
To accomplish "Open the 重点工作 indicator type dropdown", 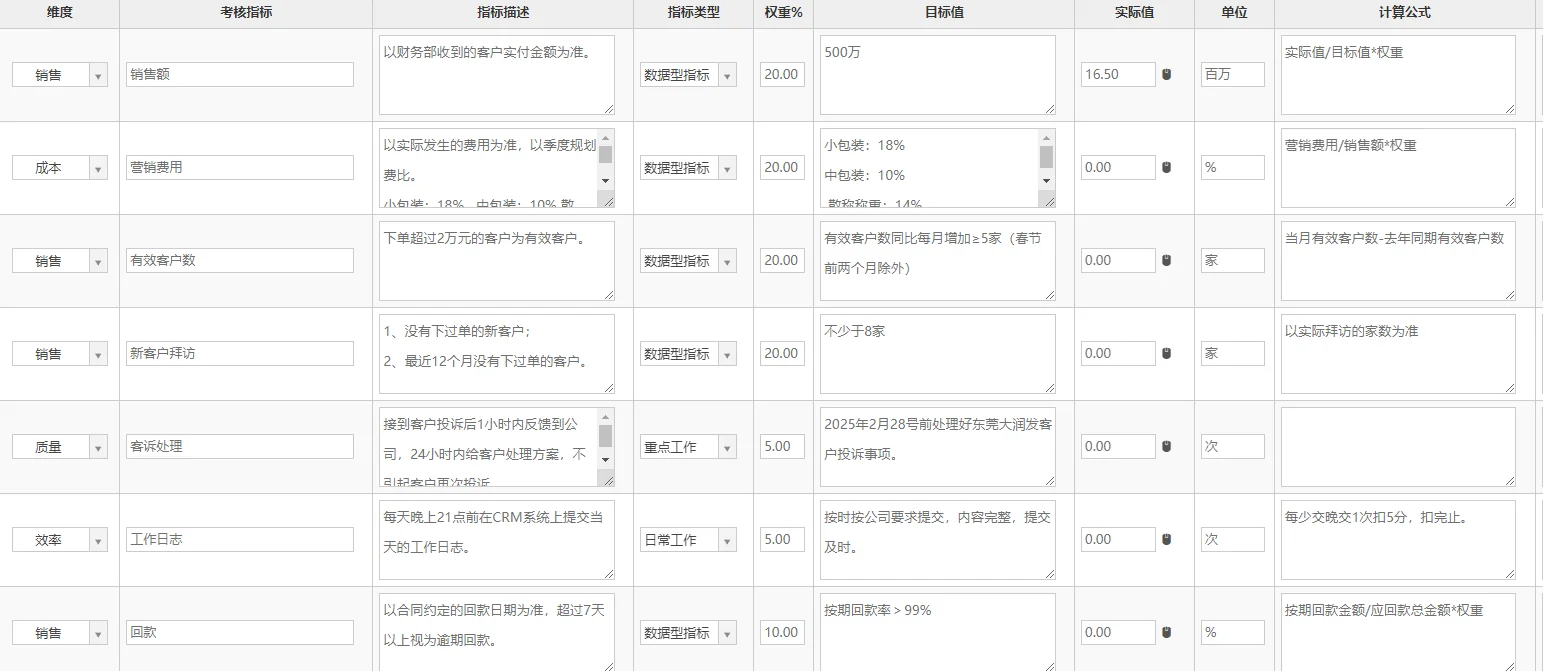I will click(727, 446).
